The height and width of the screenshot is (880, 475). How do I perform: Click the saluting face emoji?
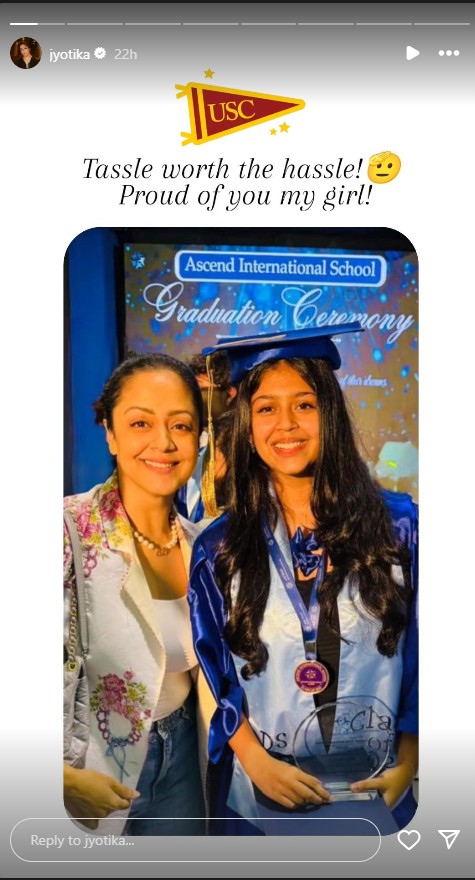384,167
